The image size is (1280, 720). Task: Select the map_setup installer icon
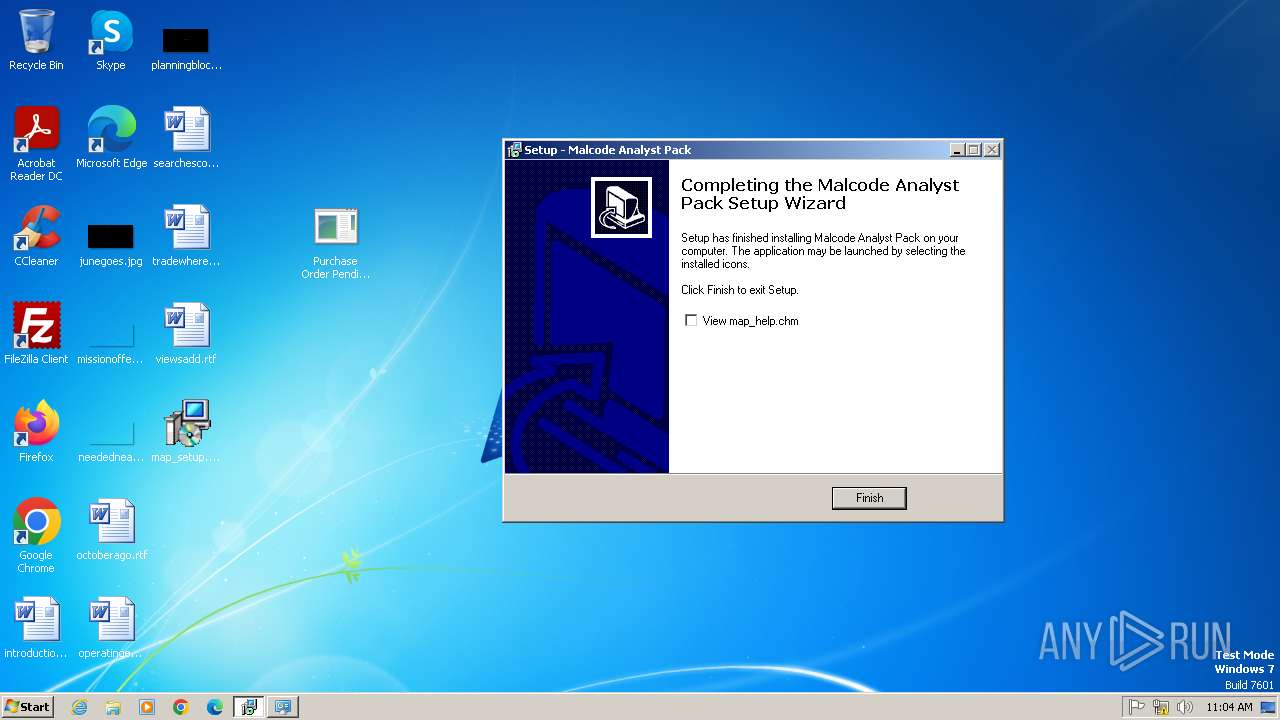(186, 432)
